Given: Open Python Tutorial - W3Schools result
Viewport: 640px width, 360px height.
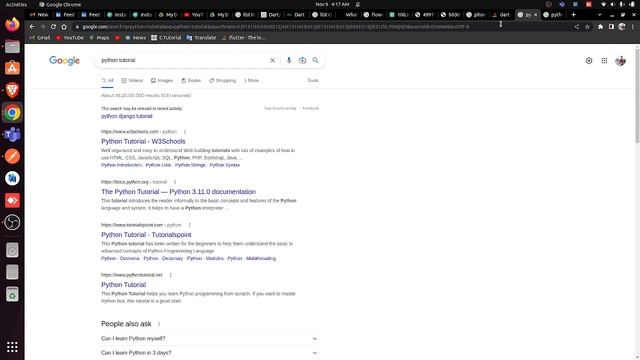Looking at the screenshot, I should (x=143, y=141).
